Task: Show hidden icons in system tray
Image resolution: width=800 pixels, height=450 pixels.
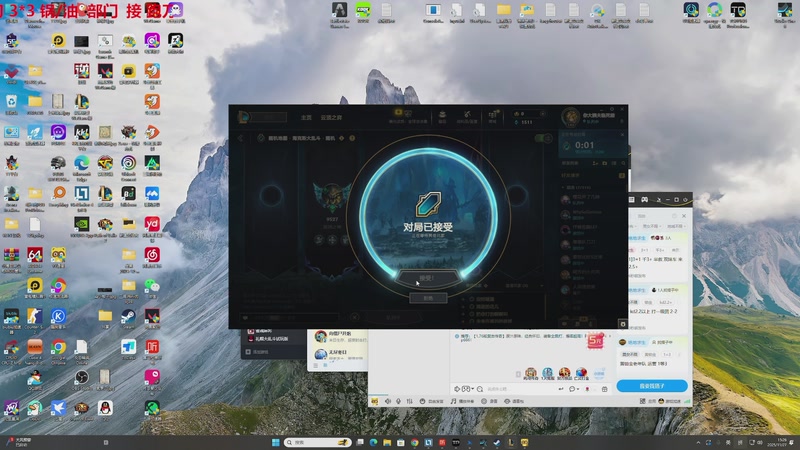Action: [698, 442]
